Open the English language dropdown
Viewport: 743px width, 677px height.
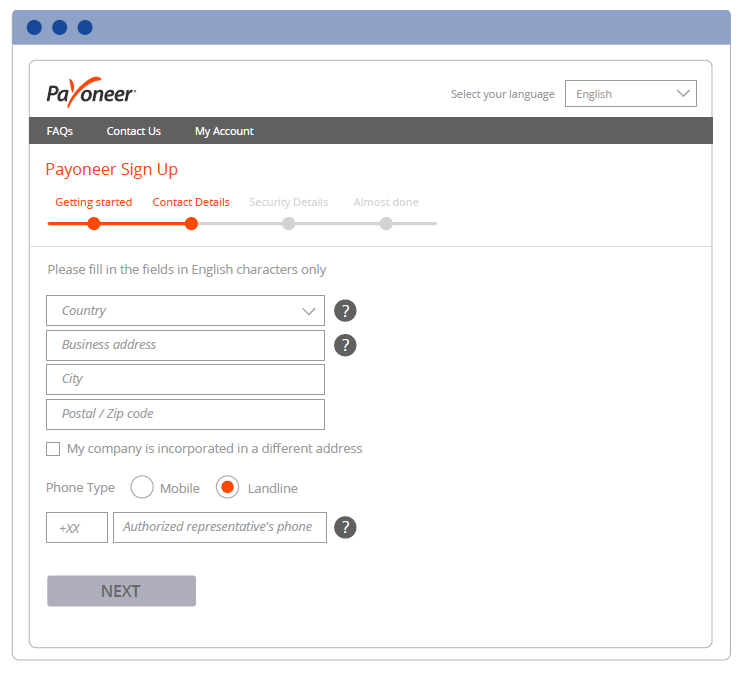631,93
